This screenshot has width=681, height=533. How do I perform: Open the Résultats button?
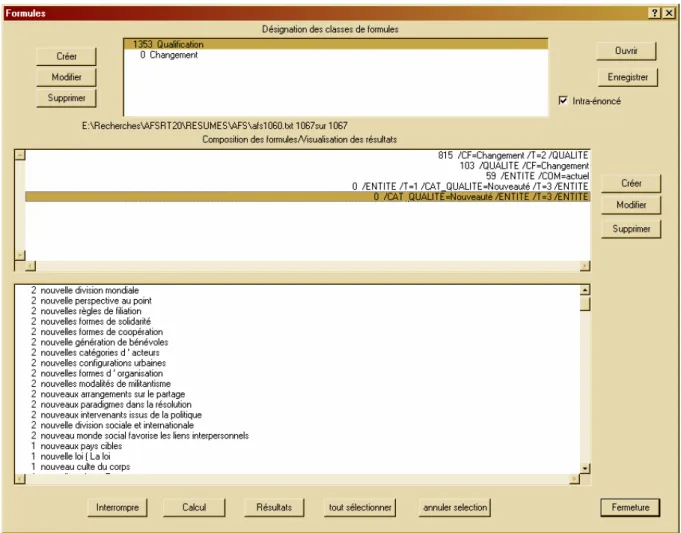[x=274, y=507]
